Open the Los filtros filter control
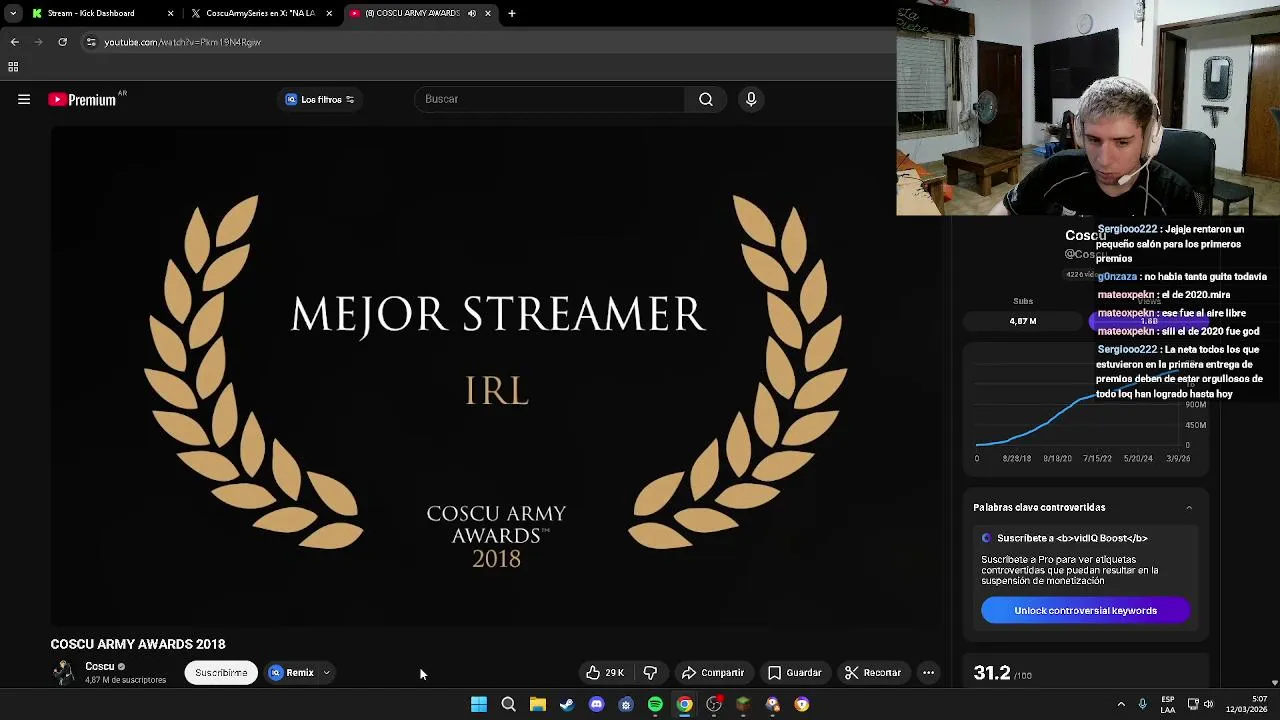The width and height of the screenshot is (1280, 720). [320, 99]
